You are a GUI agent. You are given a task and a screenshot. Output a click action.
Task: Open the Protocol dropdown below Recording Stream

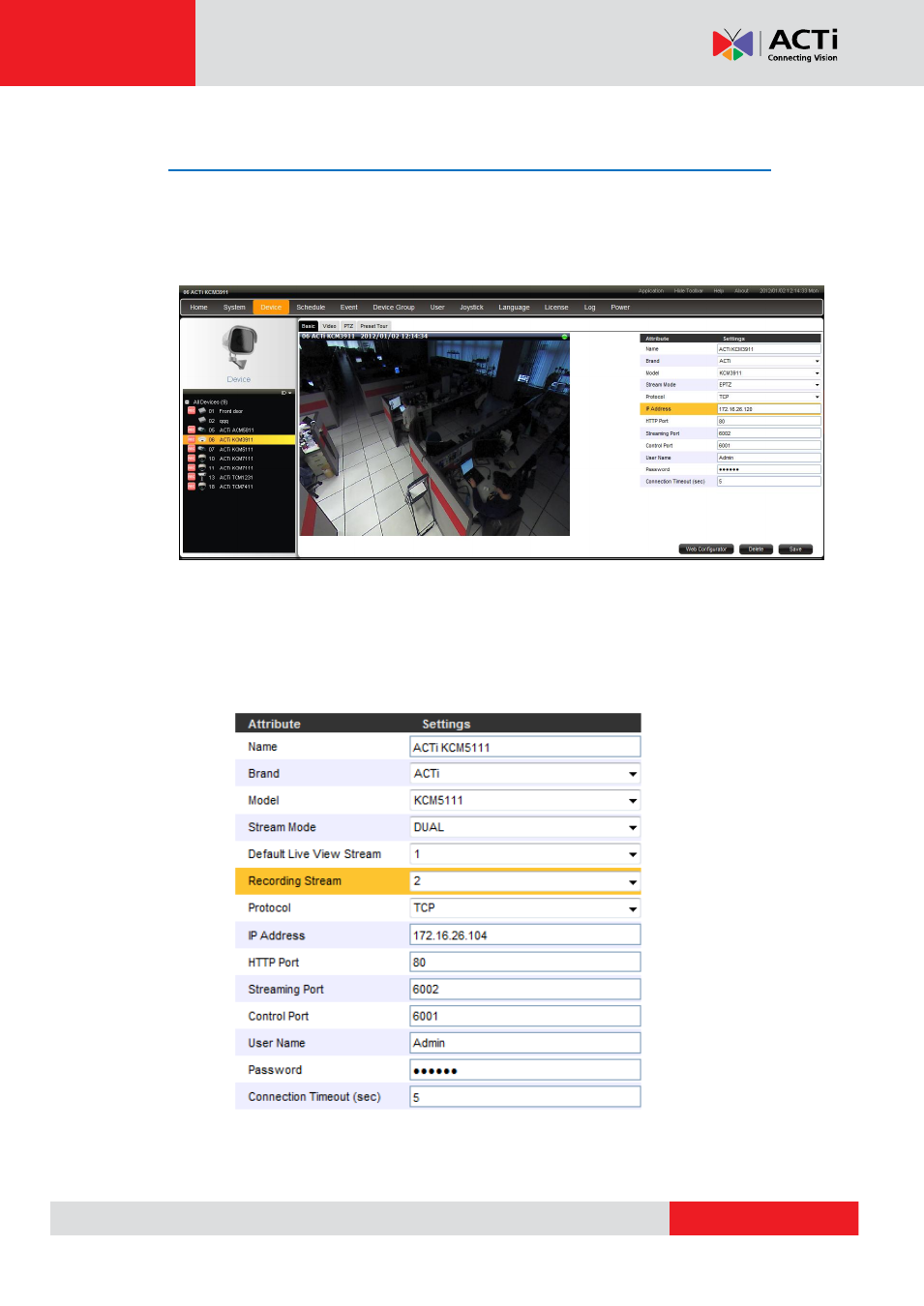(525, 908)
